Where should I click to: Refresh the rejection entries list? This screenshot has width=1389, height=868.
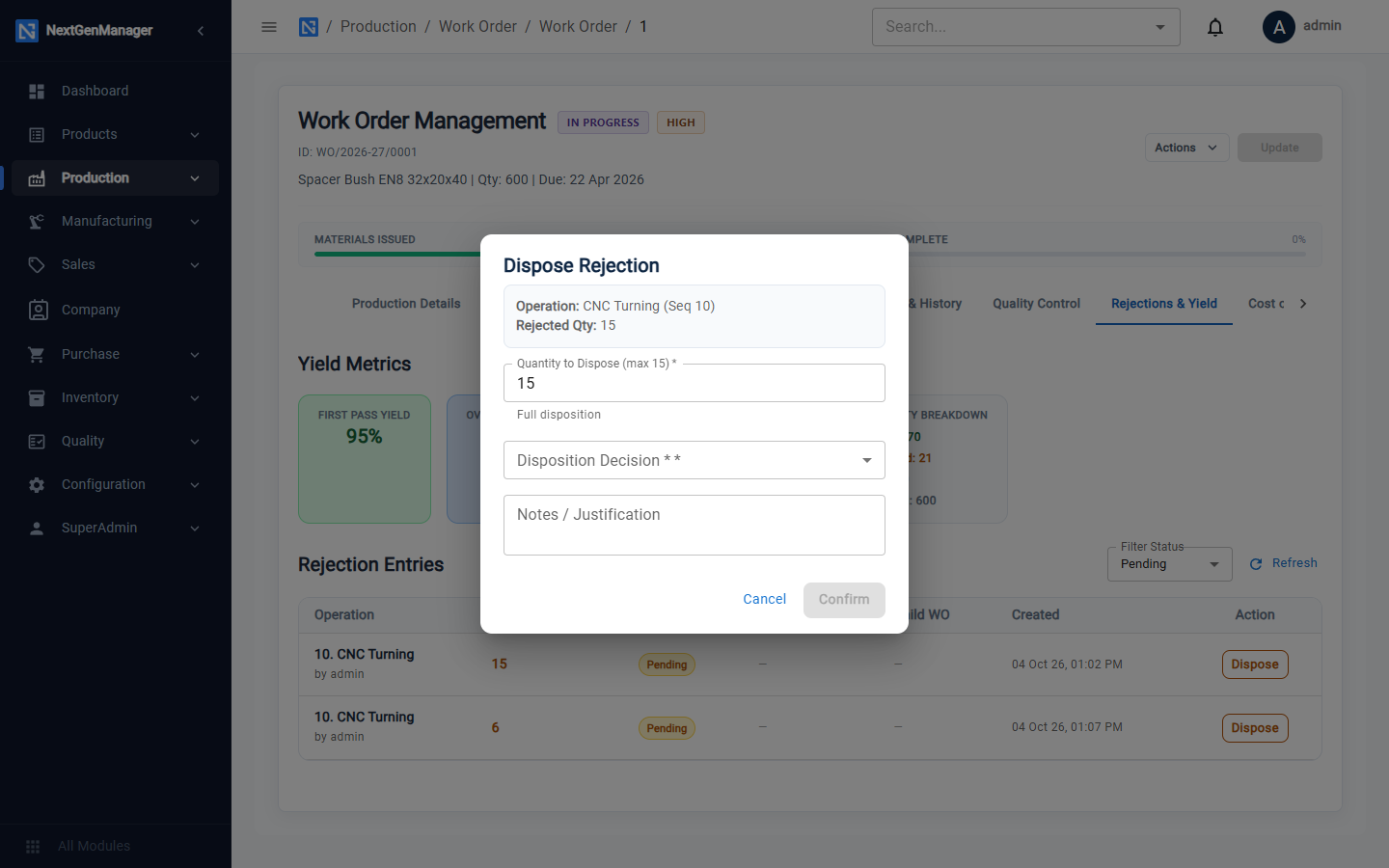click(x=1284, y=563)
